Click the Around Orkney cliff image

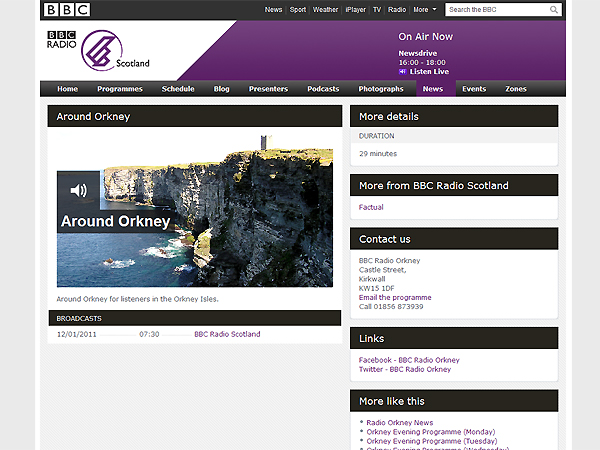point(195,210)
